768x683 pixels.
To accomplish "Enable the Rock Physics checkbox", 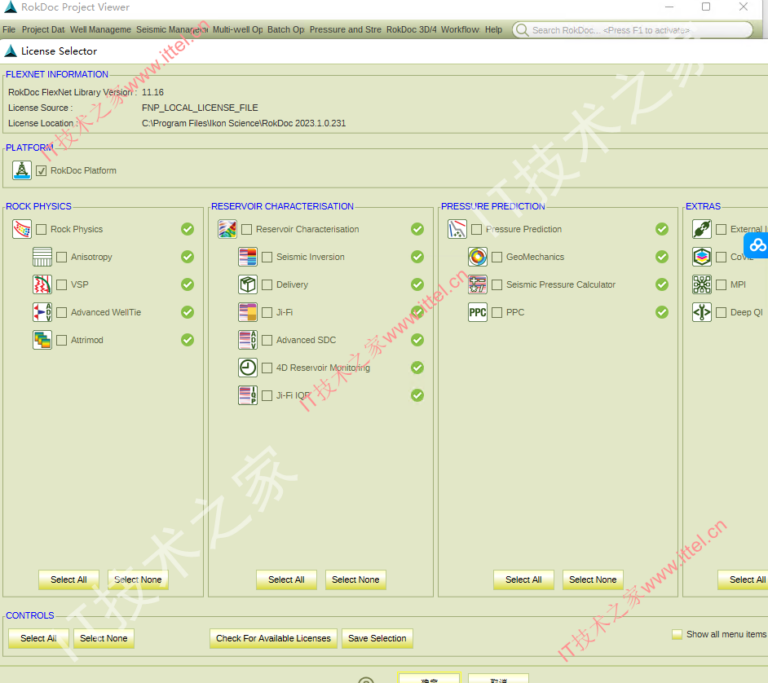I will pos(41,230).
